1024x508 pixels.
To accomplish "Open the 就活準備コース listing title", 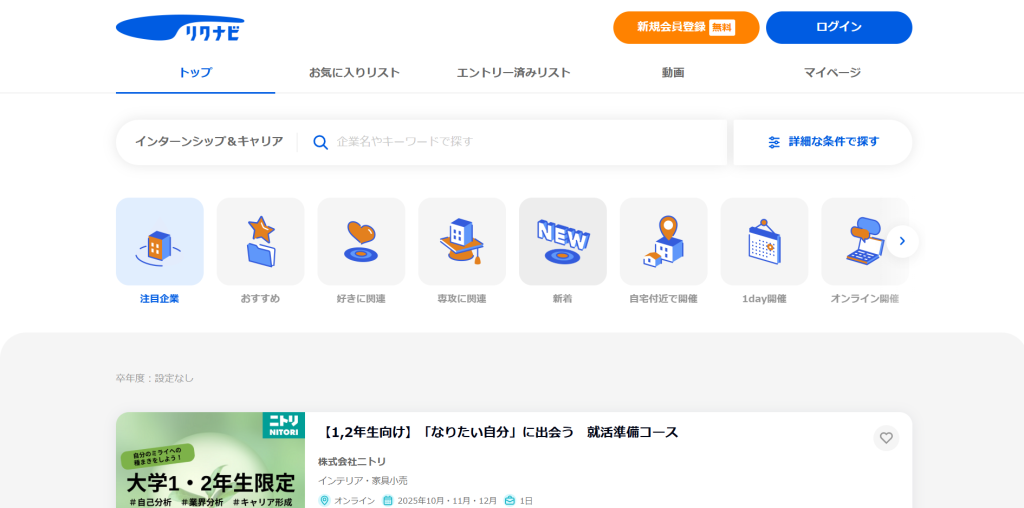I will coord(501,432).
